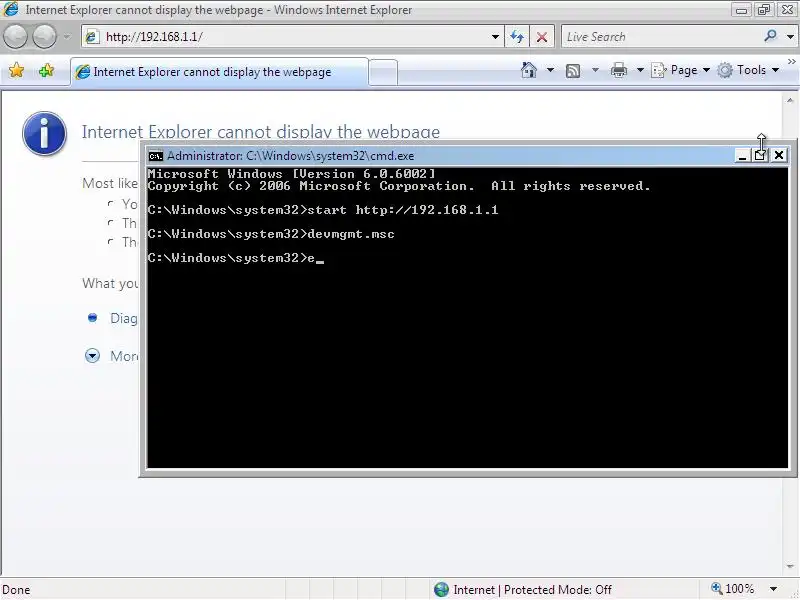Open the Page menu
800x600 pixels.
681,70
